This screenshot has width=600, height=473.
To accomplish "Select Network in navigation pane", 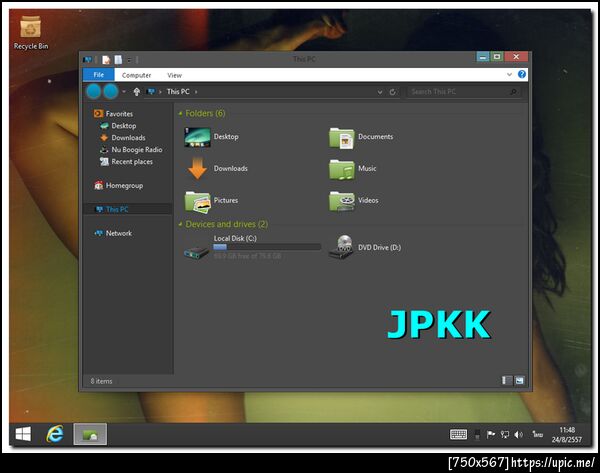I will tap(113, 233).
